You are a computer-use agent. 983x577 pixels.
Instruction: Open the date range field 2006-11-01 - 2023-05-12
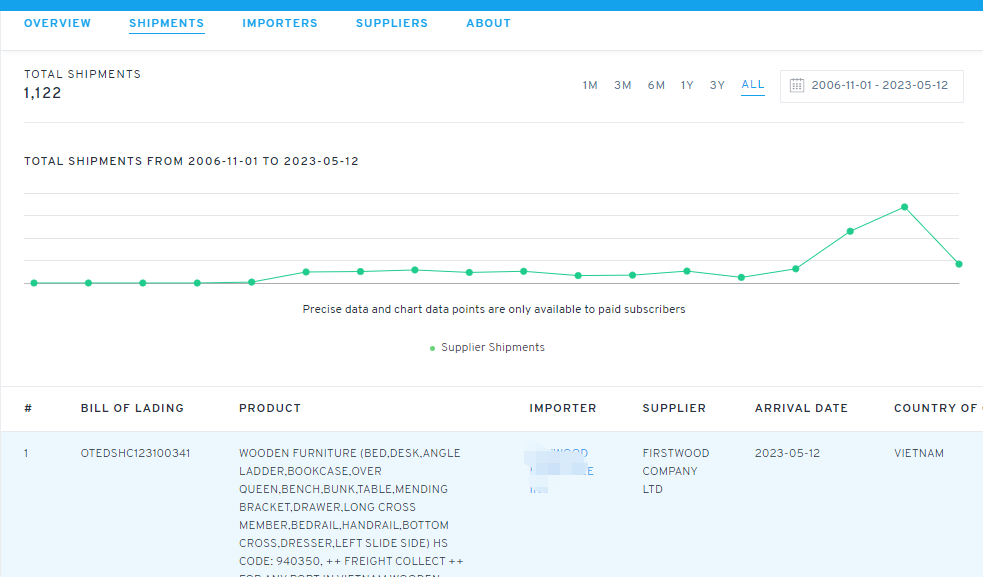pyautogui.click(x=871, y=86)
